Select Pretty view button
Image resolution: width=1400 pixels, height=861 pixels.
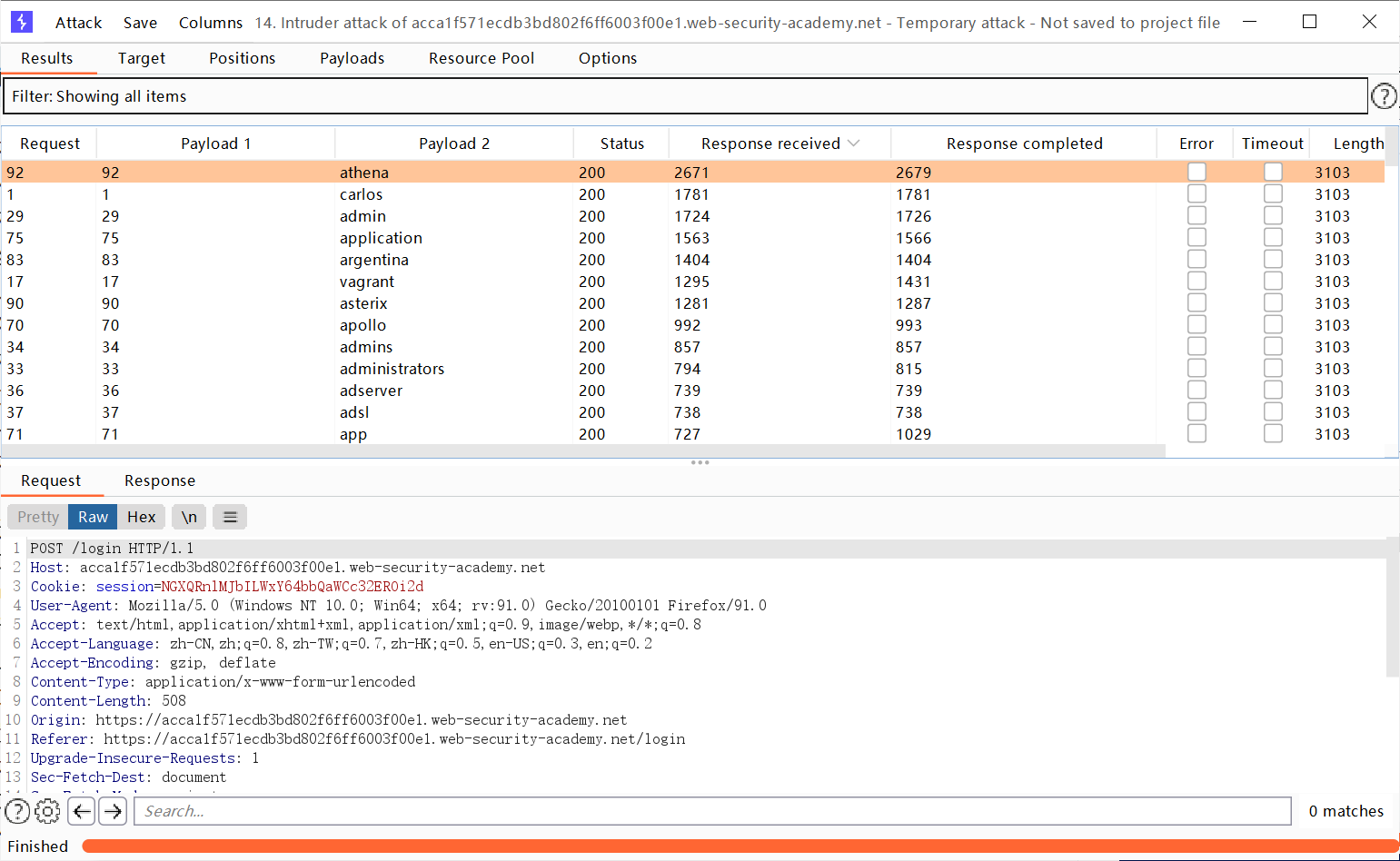[38, 517]
